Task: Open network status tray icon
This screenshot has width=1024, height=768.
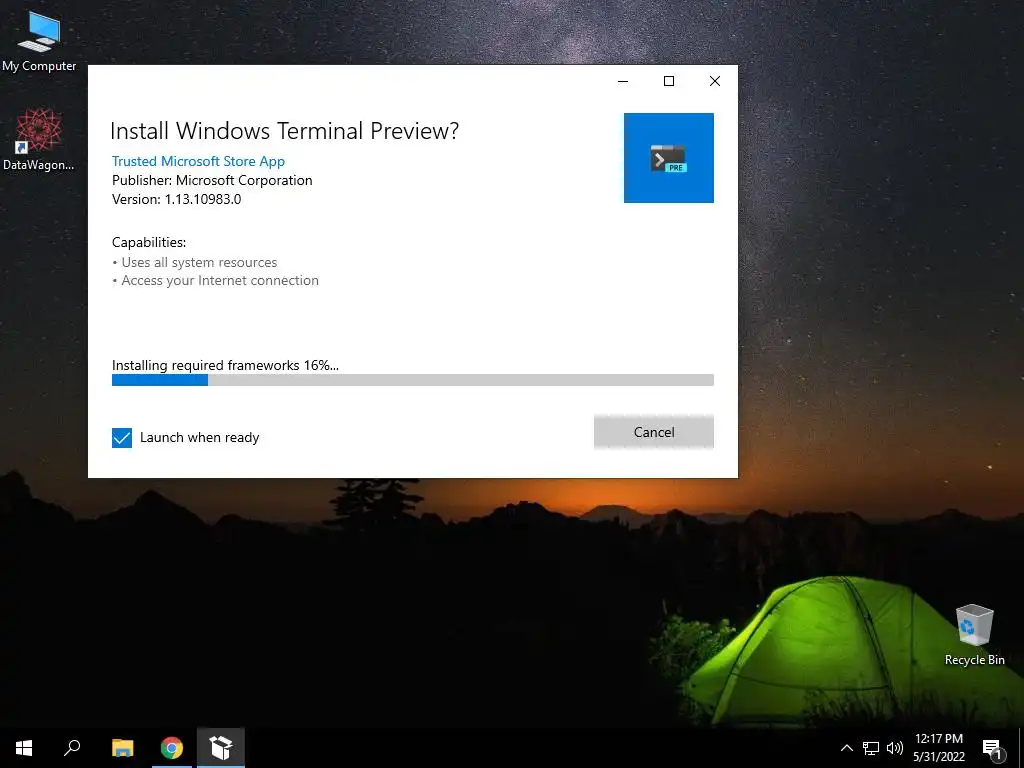Action: pos(871,748)
